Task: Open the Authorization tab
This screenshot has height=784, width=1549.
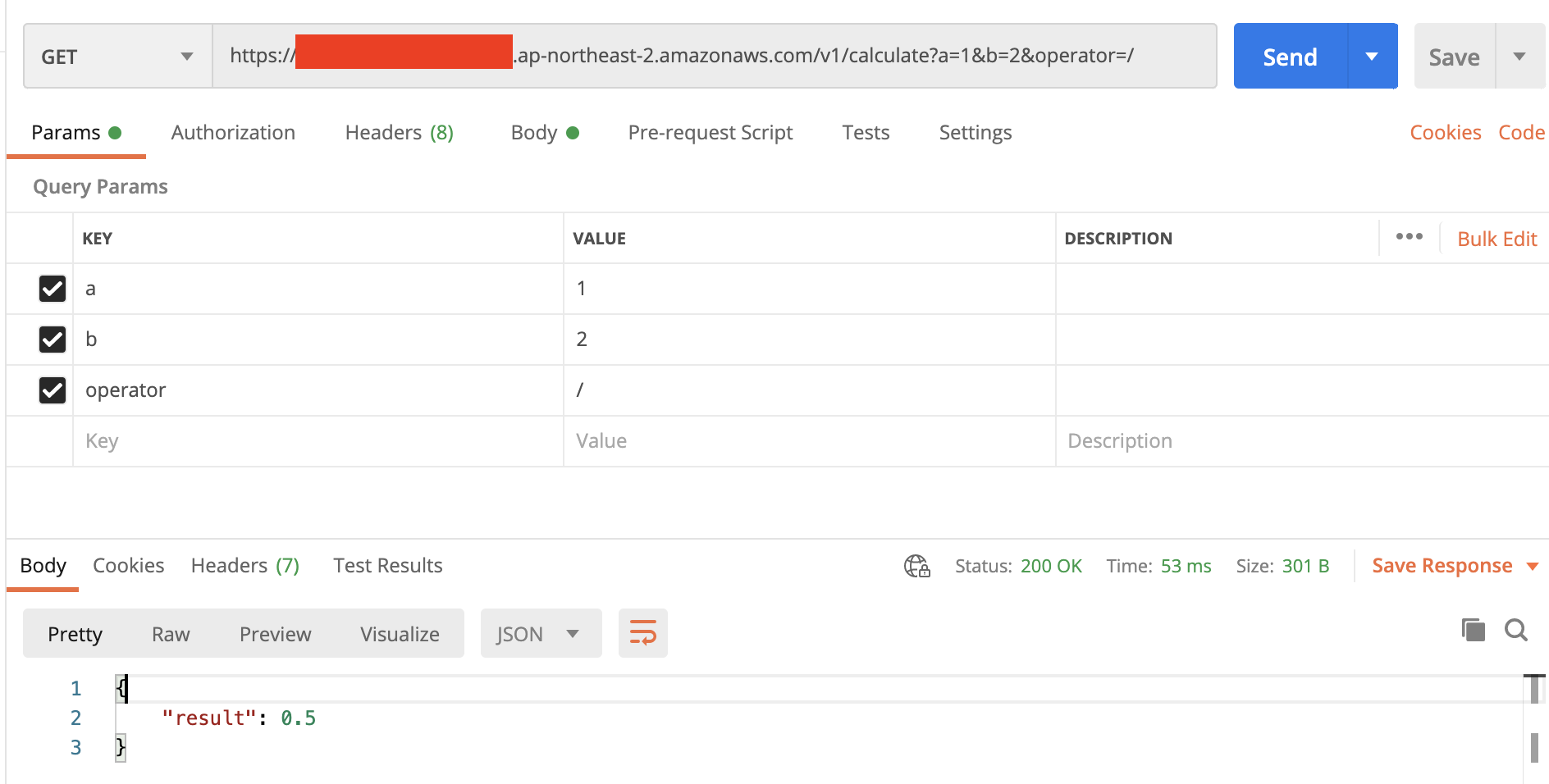Action: pos(233,133)
